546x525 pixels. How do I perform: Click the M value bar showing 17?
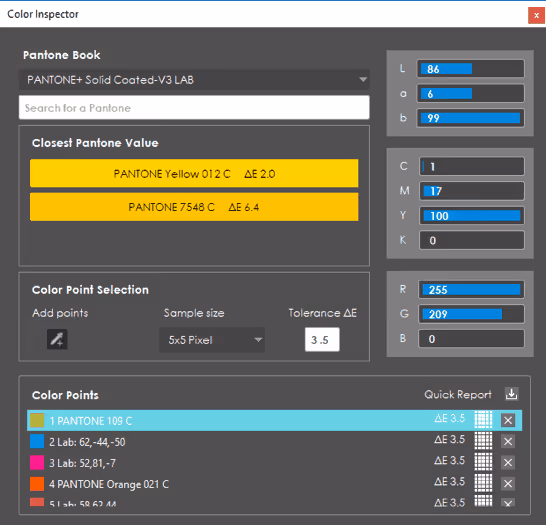click(x=472, y=191)
